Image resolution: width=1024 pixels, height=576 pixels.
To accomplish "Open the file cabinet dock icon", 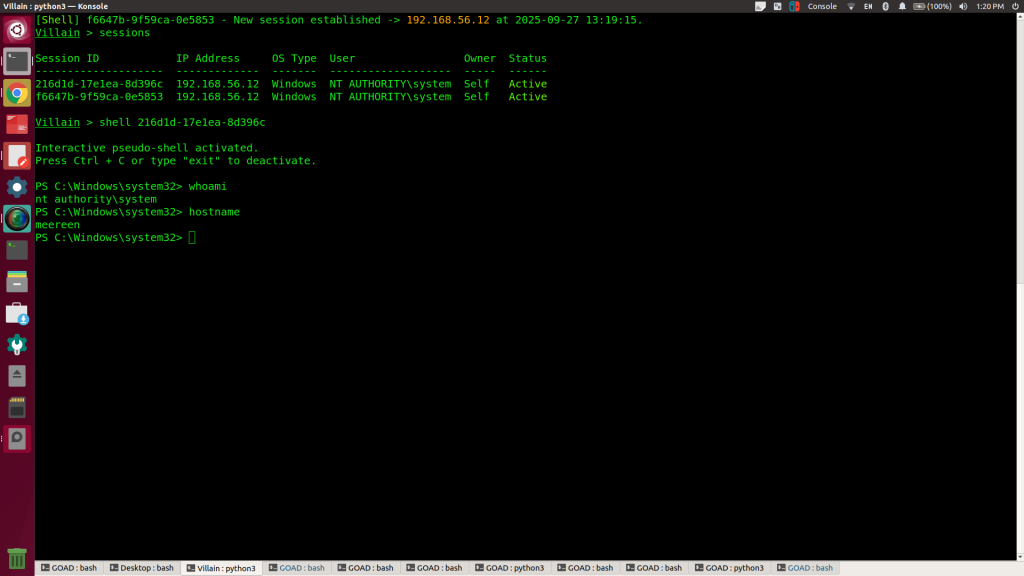I will (x=17, y=281).
